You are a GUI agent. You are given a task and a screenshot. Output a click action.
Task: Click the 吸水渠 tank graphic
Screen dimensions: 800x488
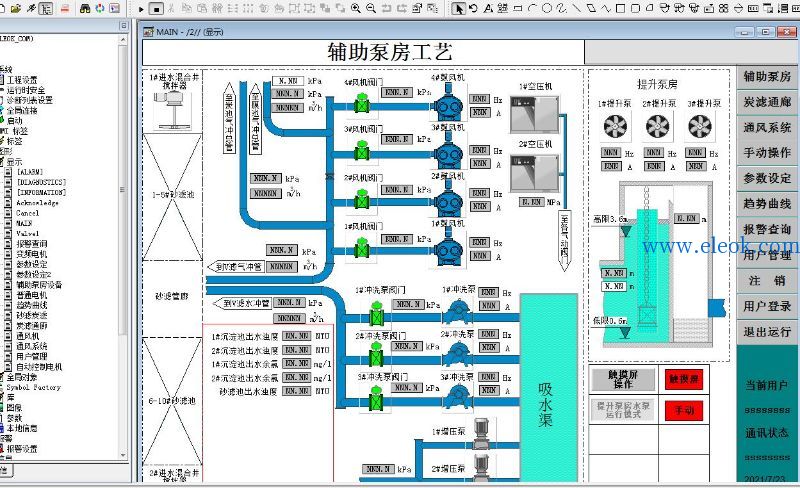pyautogui.click(x=549, y=388)
